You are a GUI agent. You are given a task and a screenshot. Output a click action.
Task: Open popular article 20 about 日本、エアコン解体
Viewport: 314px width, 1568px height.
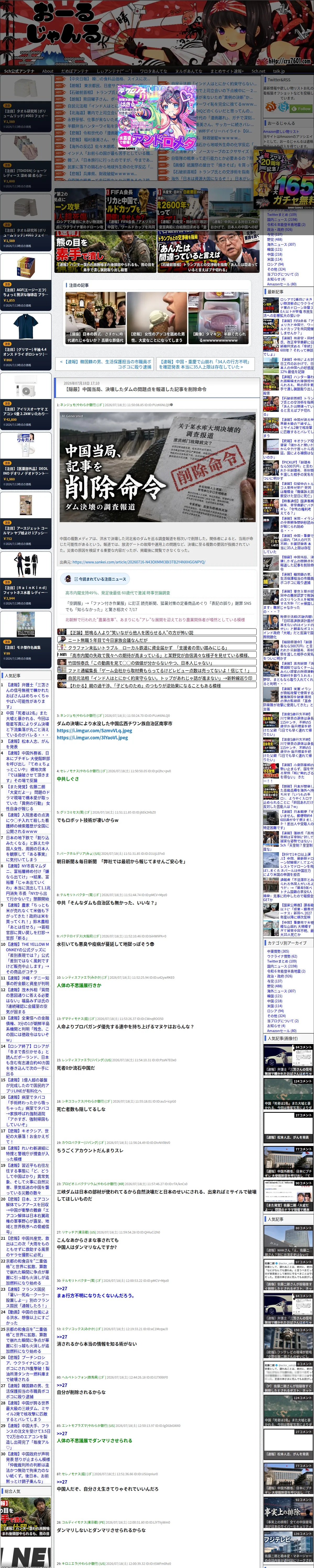(27, 1215)
